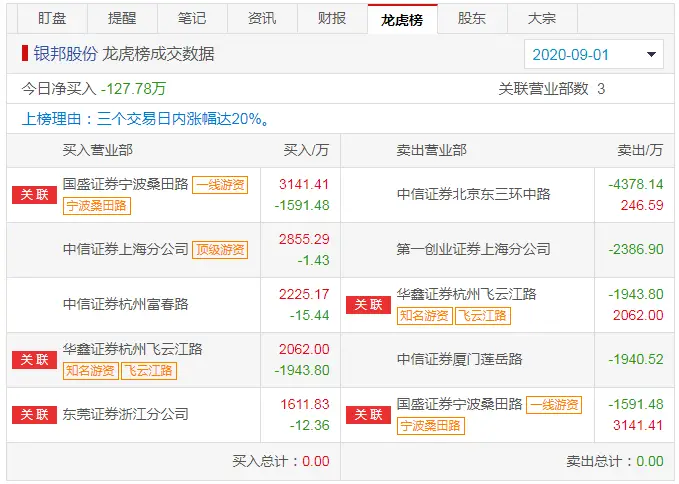Click the 买入营业部 column header
This screenshot has height=484, width=679.
[97, 150]
